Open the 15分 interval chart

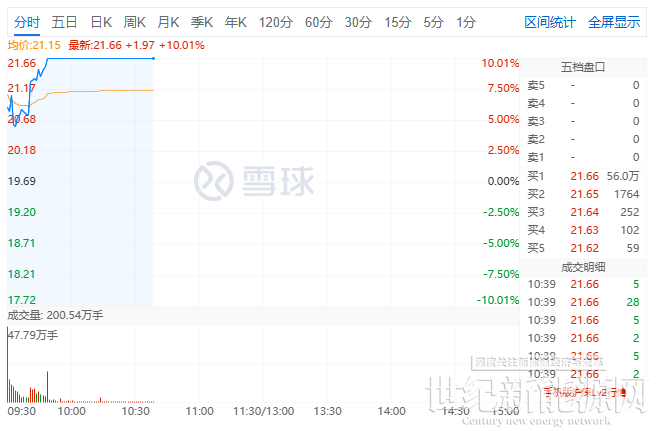[x=397, y=21]
